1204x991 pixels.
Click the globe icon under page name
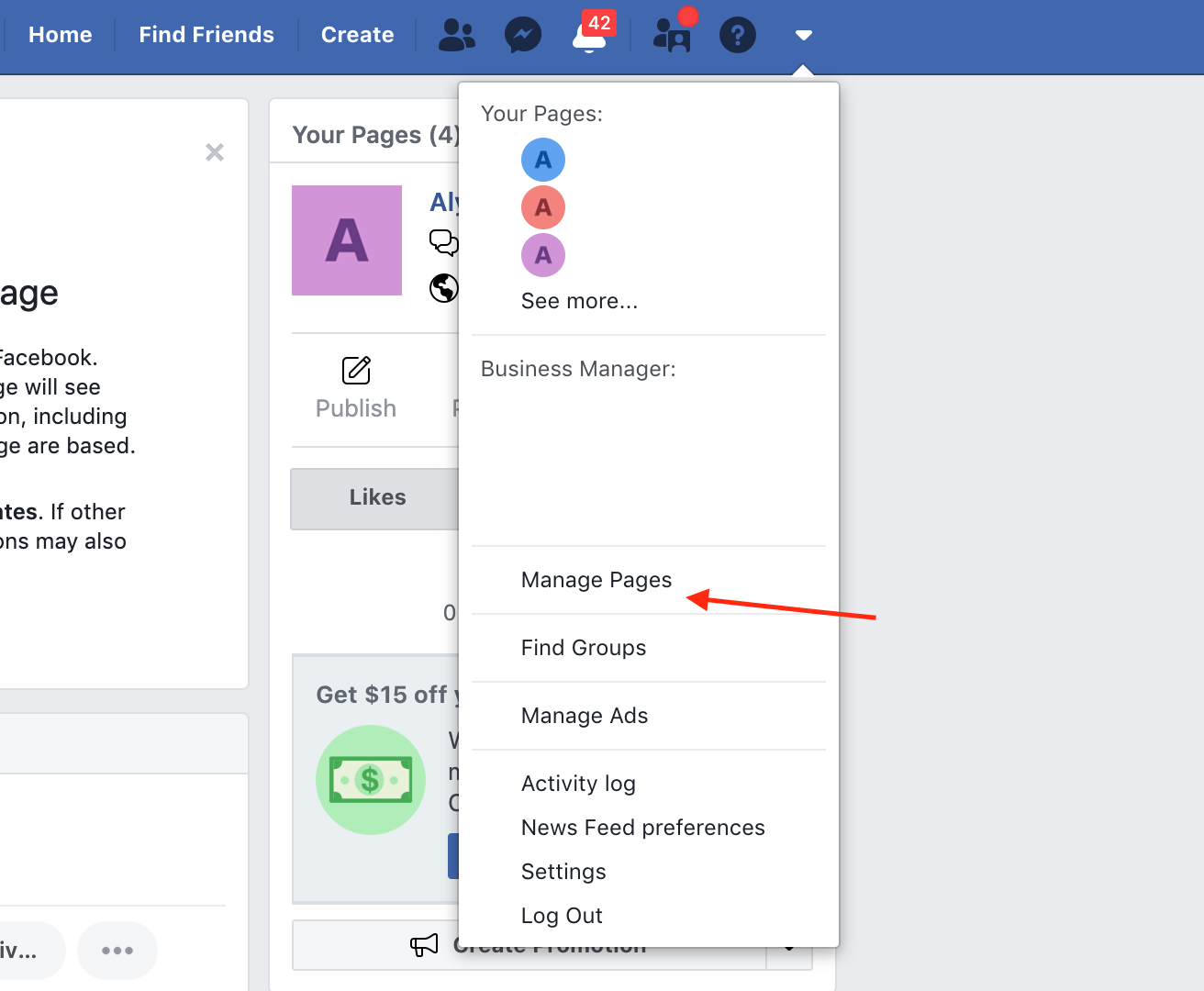(x=444, y=288)
